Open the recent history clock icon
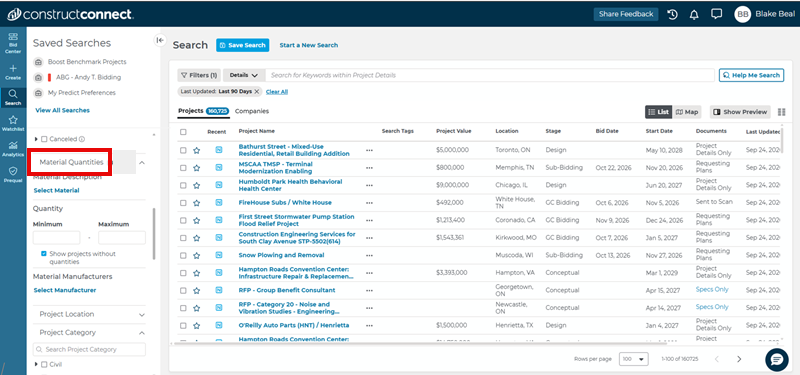This screenshot has width=800, height=375. tap(672, 14)
